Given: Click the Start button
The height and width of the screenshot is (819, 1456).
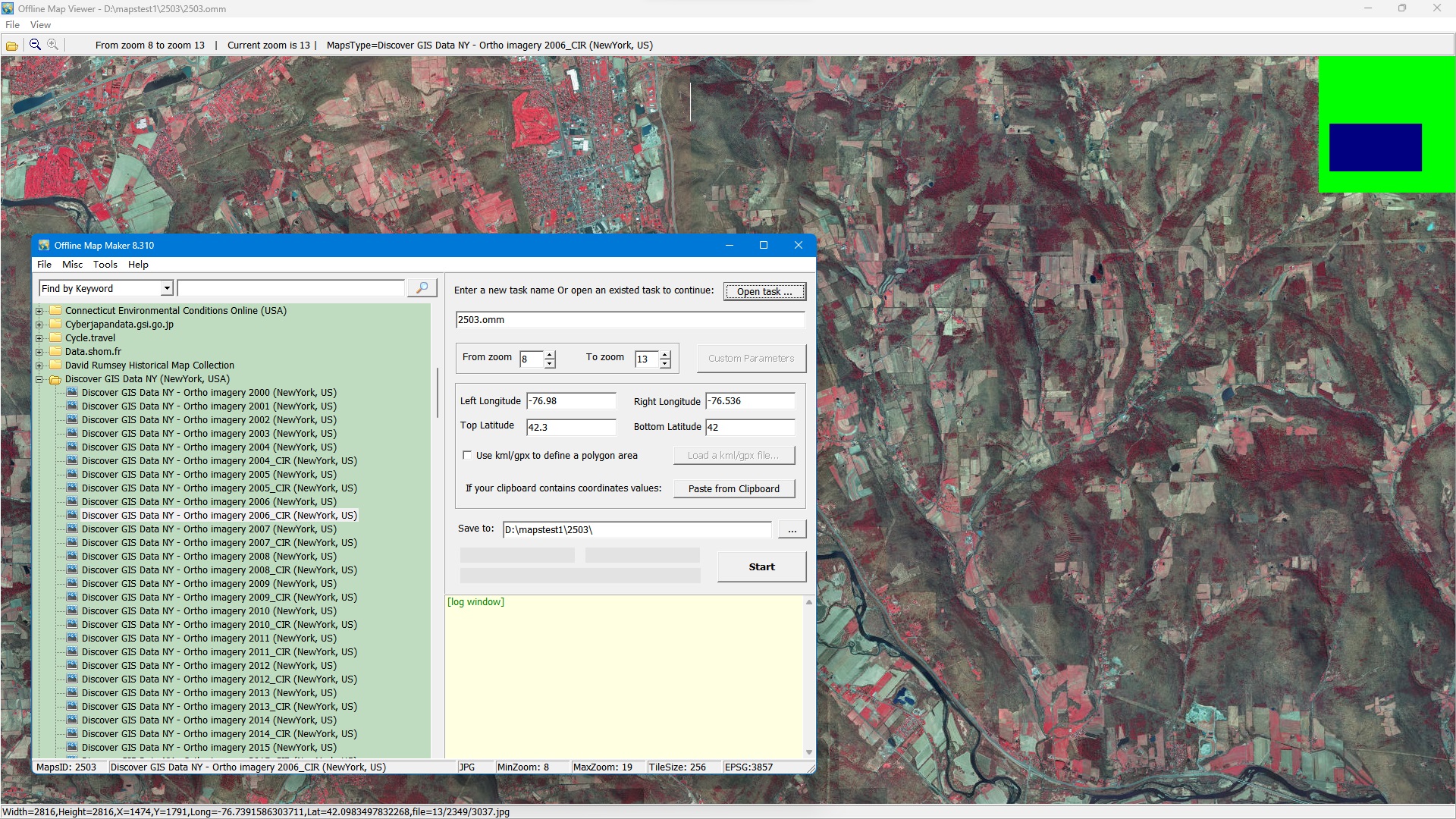Looking at the screenshot, I should 761,566.
